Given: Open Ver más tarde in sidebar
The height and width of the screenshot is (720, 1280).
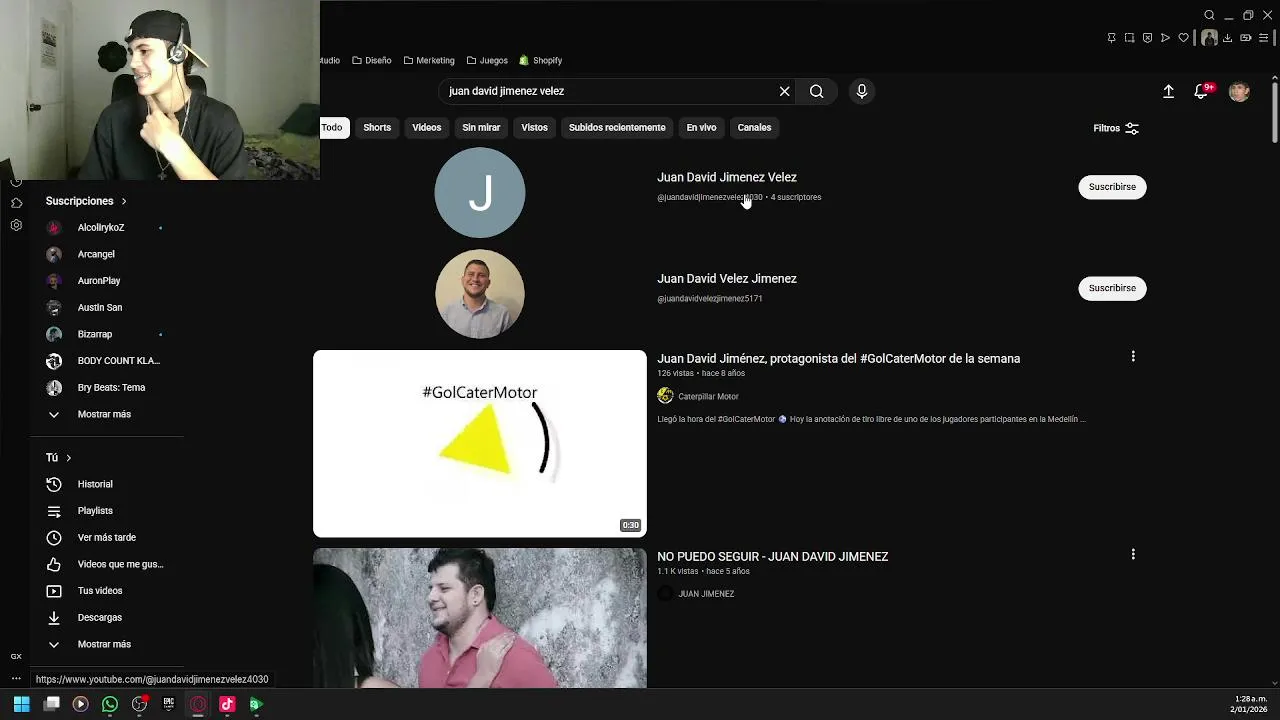Looking at the screenshot, I should (x=105, y=538).
